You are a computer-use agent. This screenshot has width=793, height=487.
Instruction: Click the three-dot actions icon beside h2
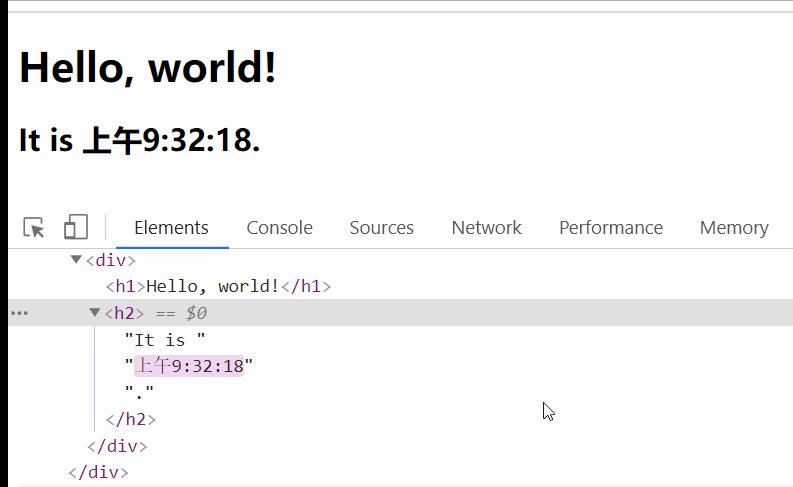pyautogui.click(x=19, y=313)
